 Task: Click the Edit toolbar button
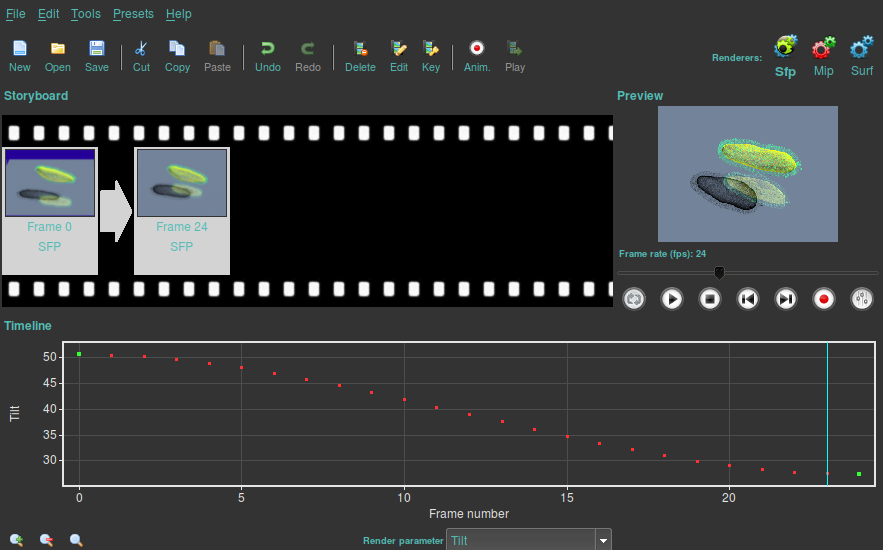pyautogui.click(x=399, y=55)
